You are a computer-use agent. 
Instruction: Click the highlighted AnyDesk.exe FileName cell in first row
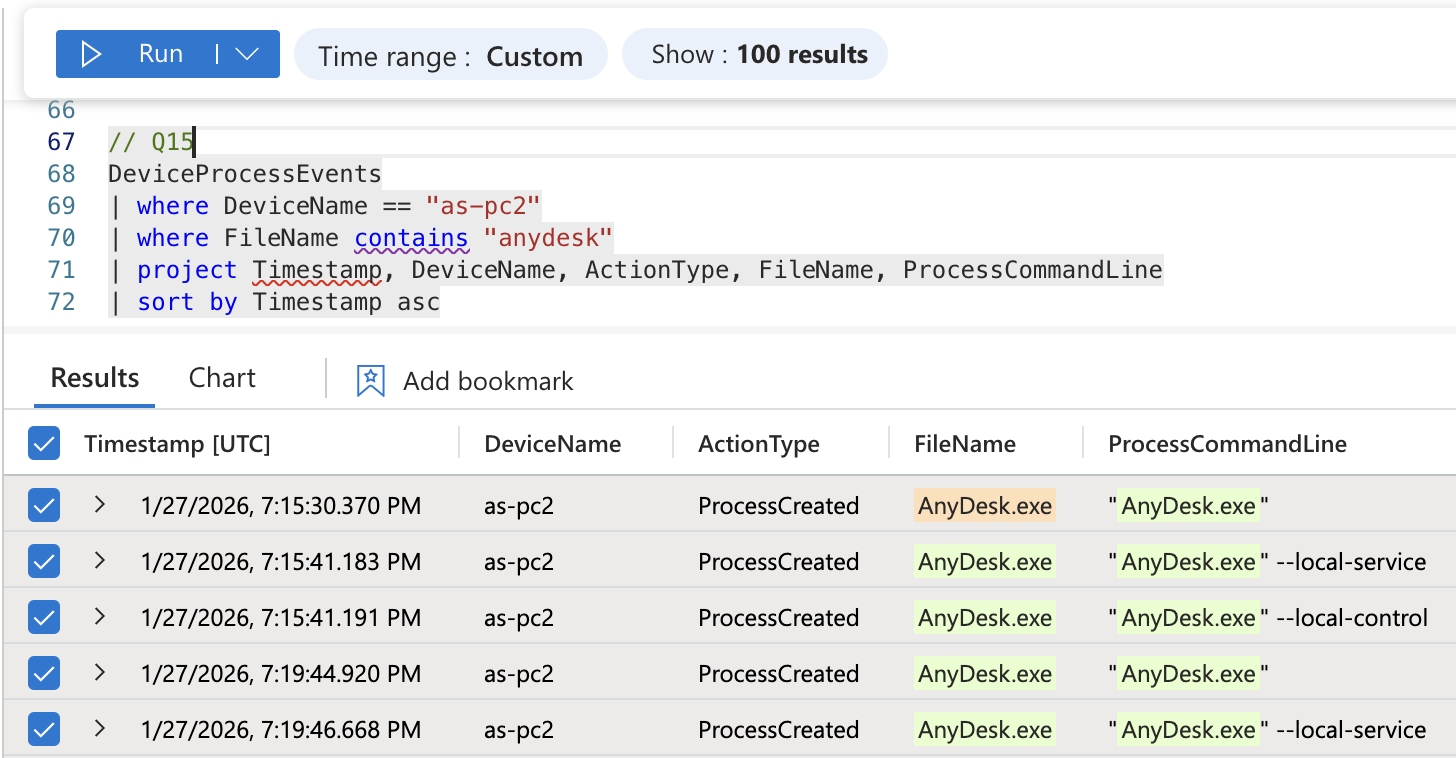[985, 506]
